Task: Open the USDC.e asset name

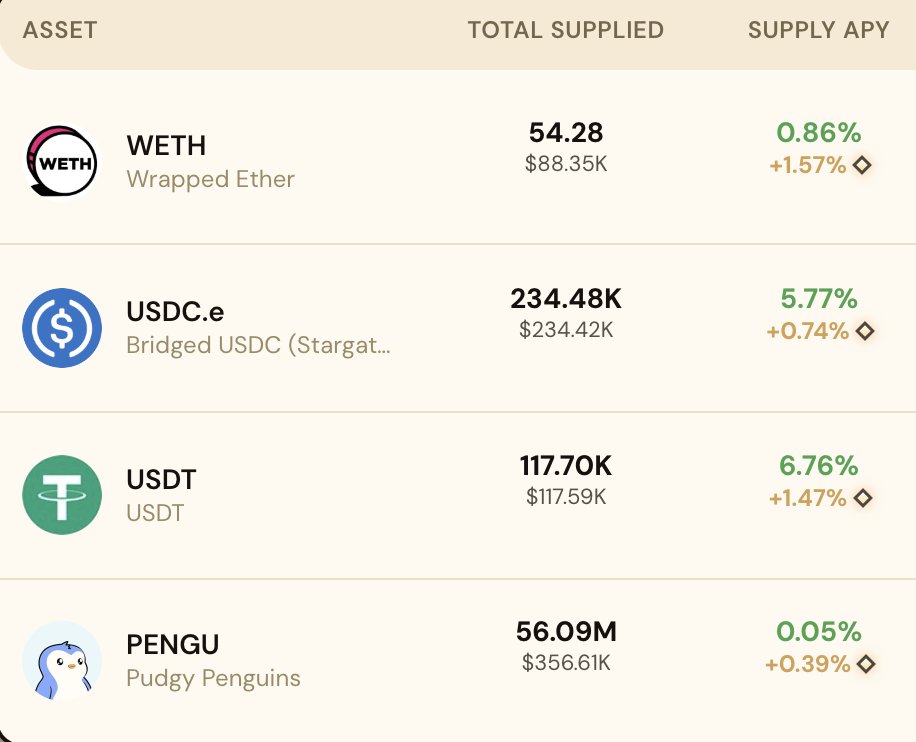Action: pos(175,311)
